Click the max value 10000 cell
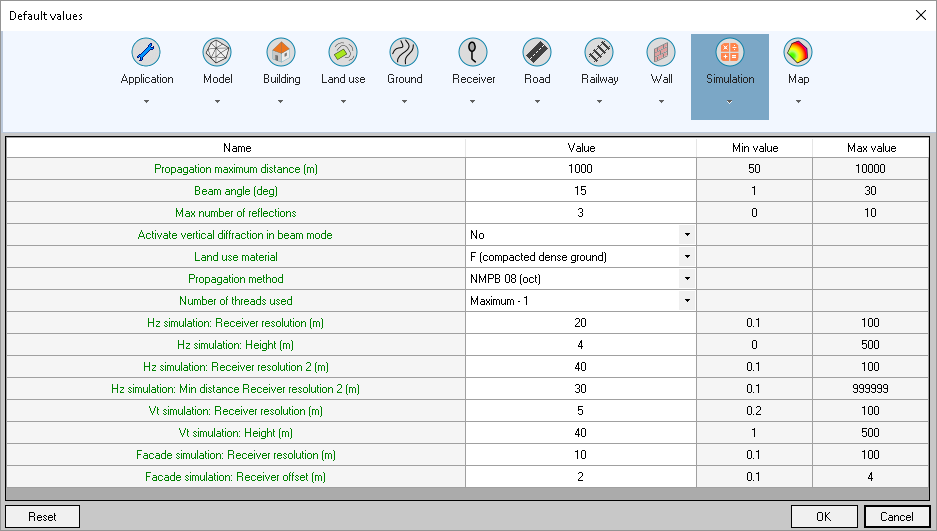937x531 pixels. 871,169
